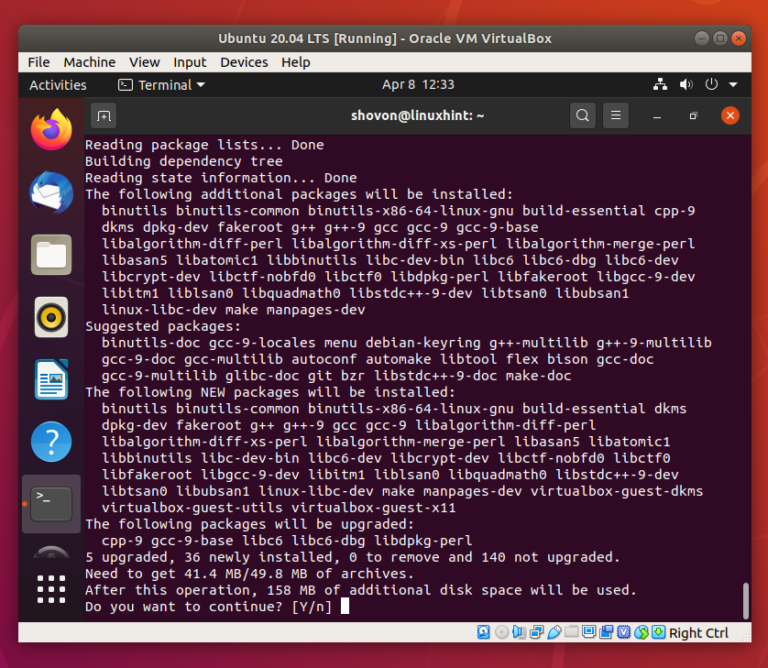Open Firefox from the Ubuntu dock
Screen dimensions: 768x668
51,130
